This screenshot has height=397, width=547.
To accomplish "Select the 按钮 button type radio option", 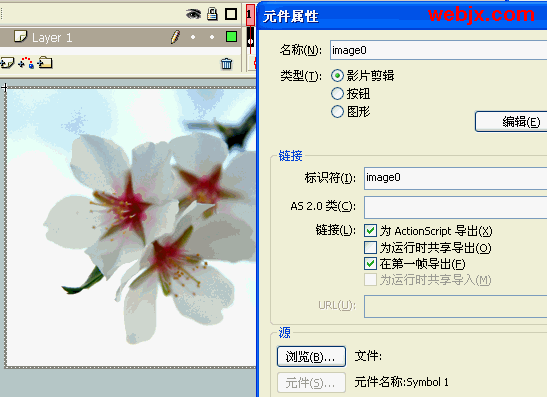I will [337, 93].
